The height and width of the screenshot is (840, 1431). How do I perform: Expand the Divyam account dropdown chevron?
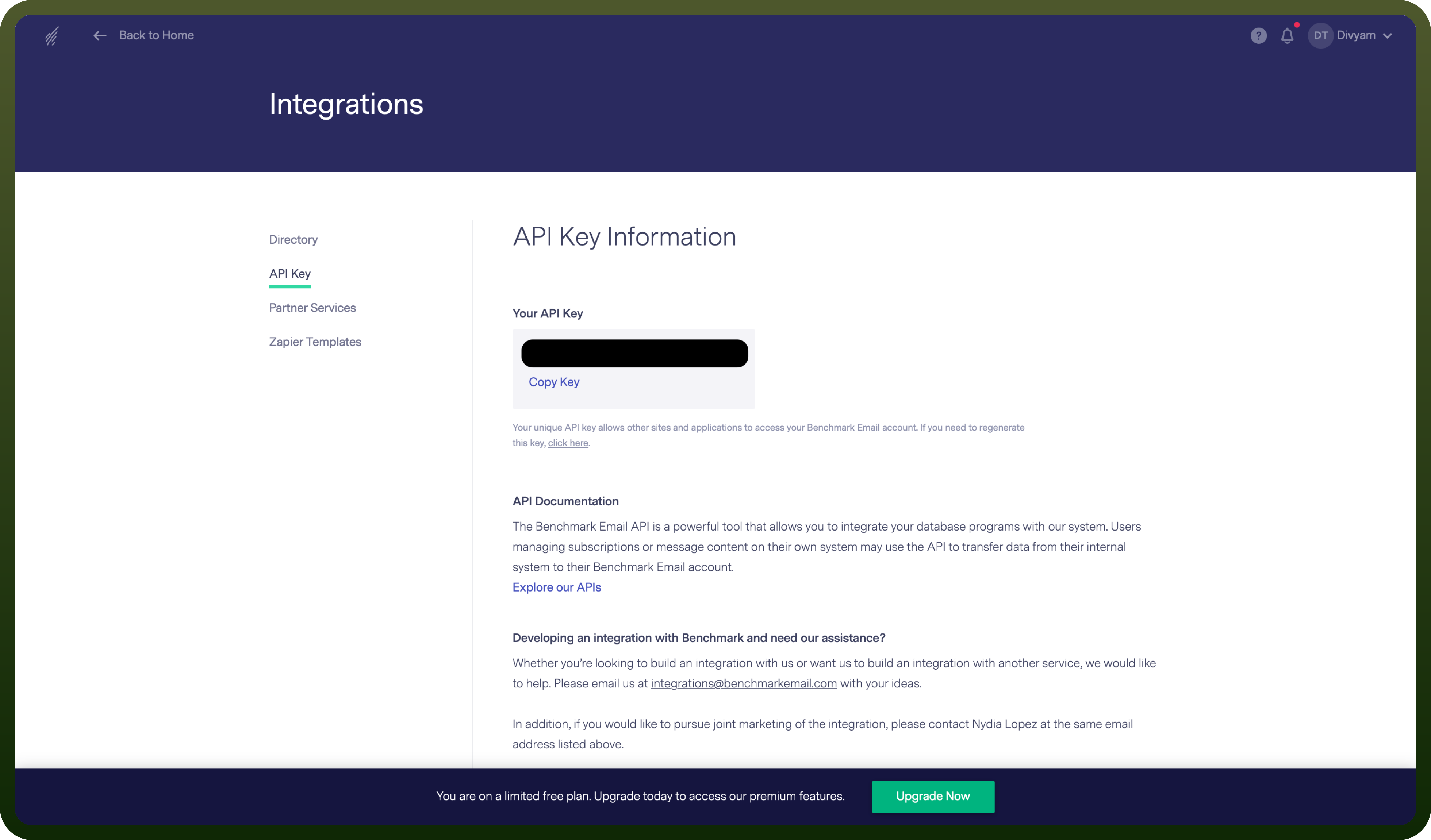click(1387, 36)
